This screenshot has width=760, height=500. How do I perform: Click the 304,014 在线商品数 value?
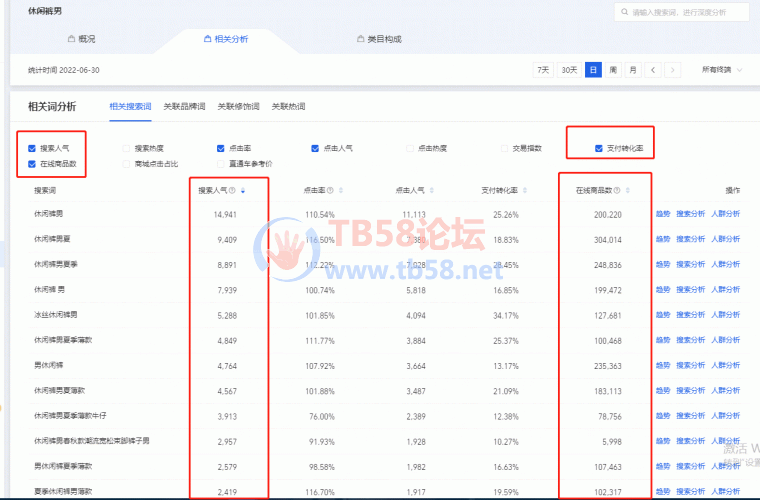608,240
